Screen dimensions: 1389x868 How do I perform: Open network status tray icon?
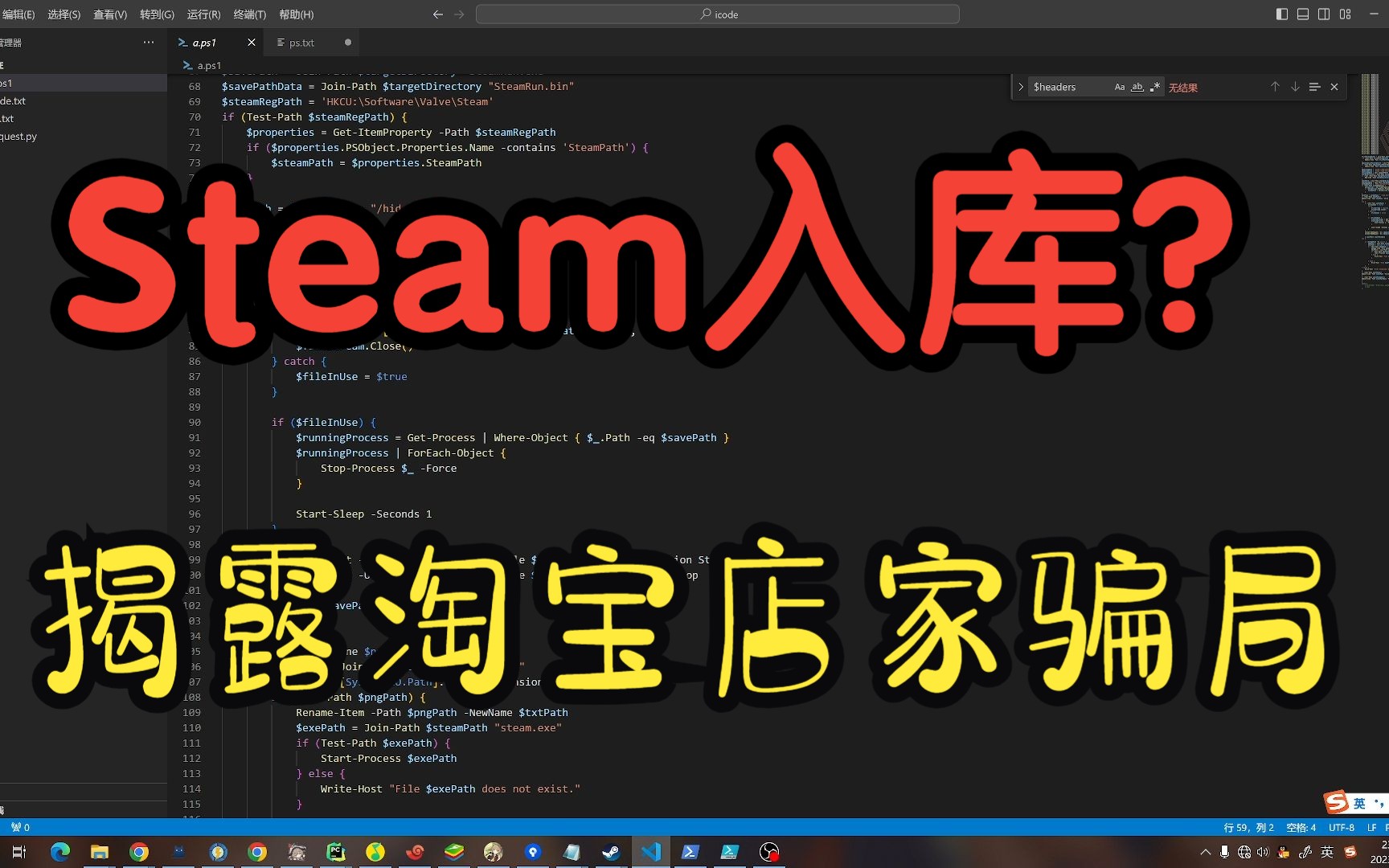tap(1244, 852)
